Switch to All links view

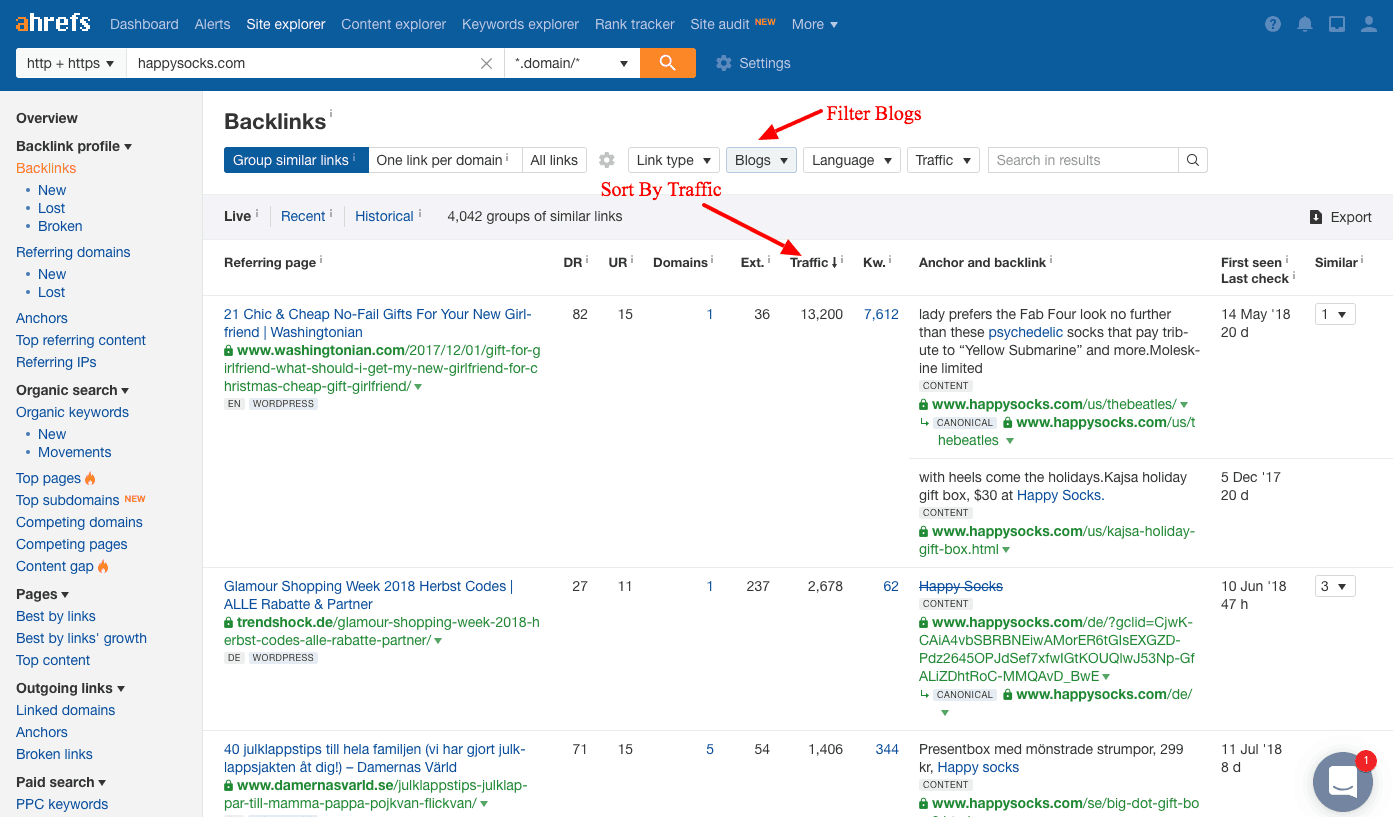pyautogui.click(x=554, y=160)
